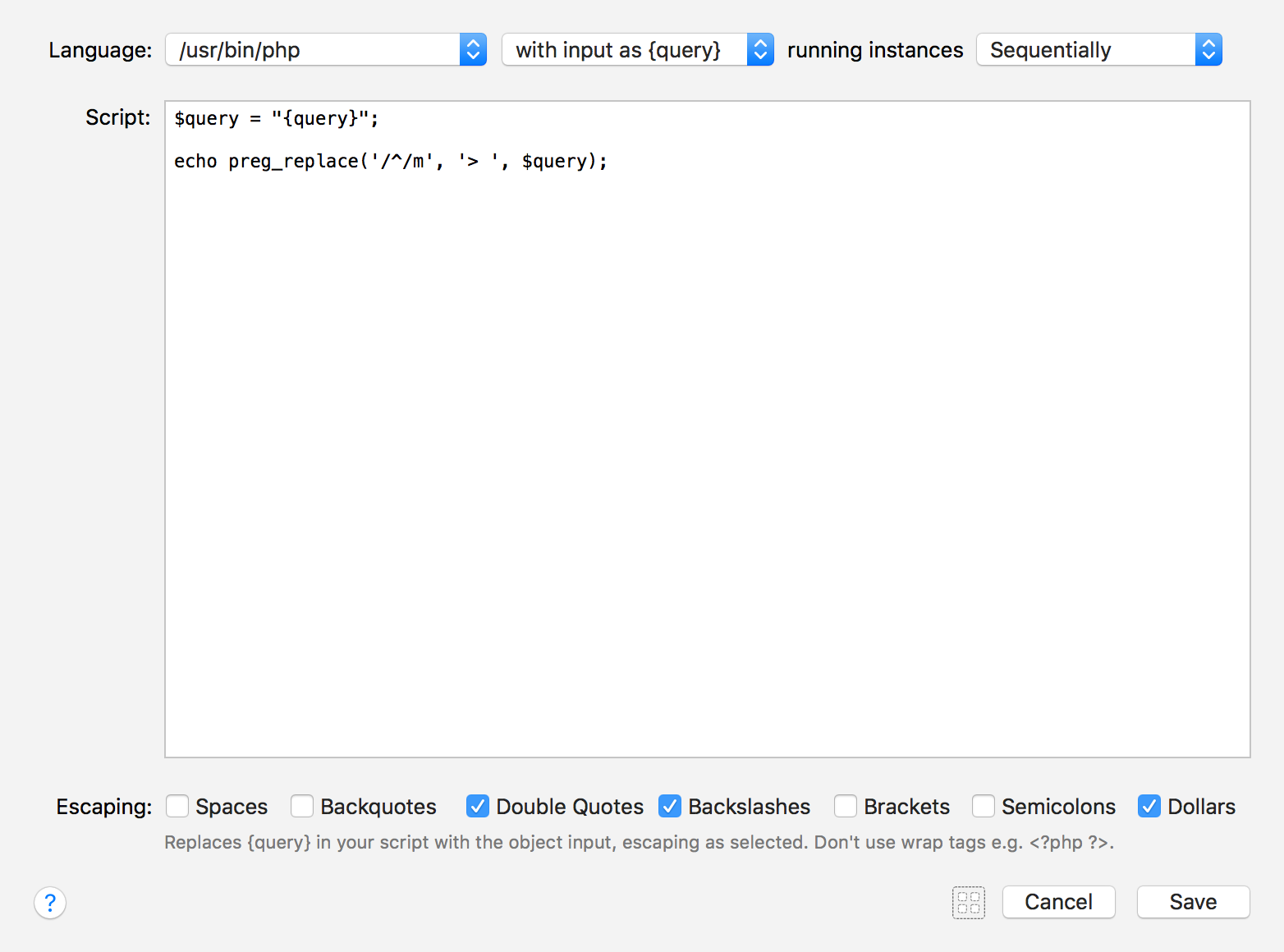Image resolution: width=1284 pixels, height=952 pixels.
Task: Enable the Backquotes escaping checkbox
Action: [302, 807]
